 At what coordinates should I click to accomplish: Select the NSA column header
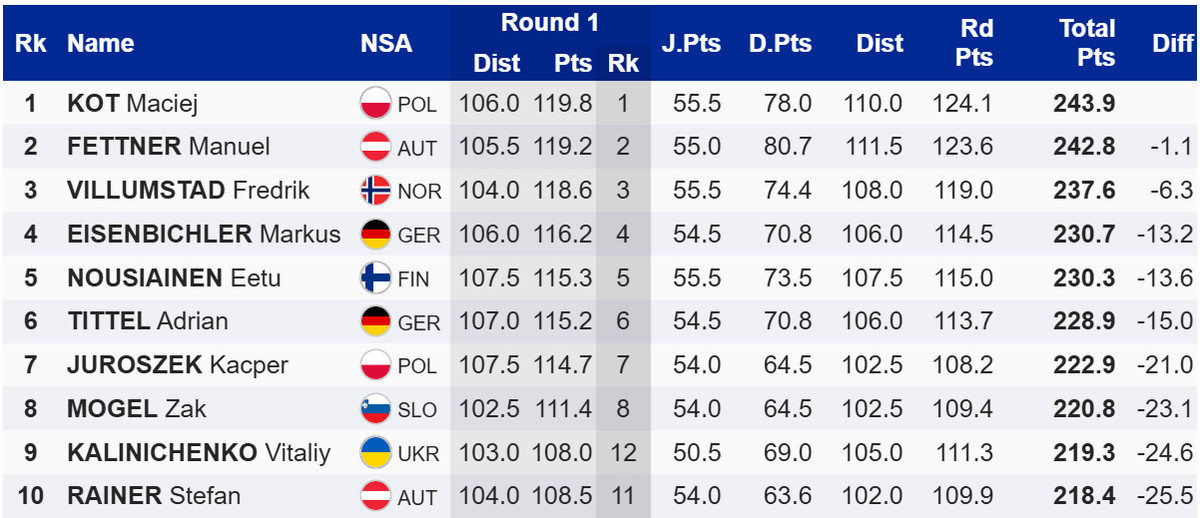point(386,43)
